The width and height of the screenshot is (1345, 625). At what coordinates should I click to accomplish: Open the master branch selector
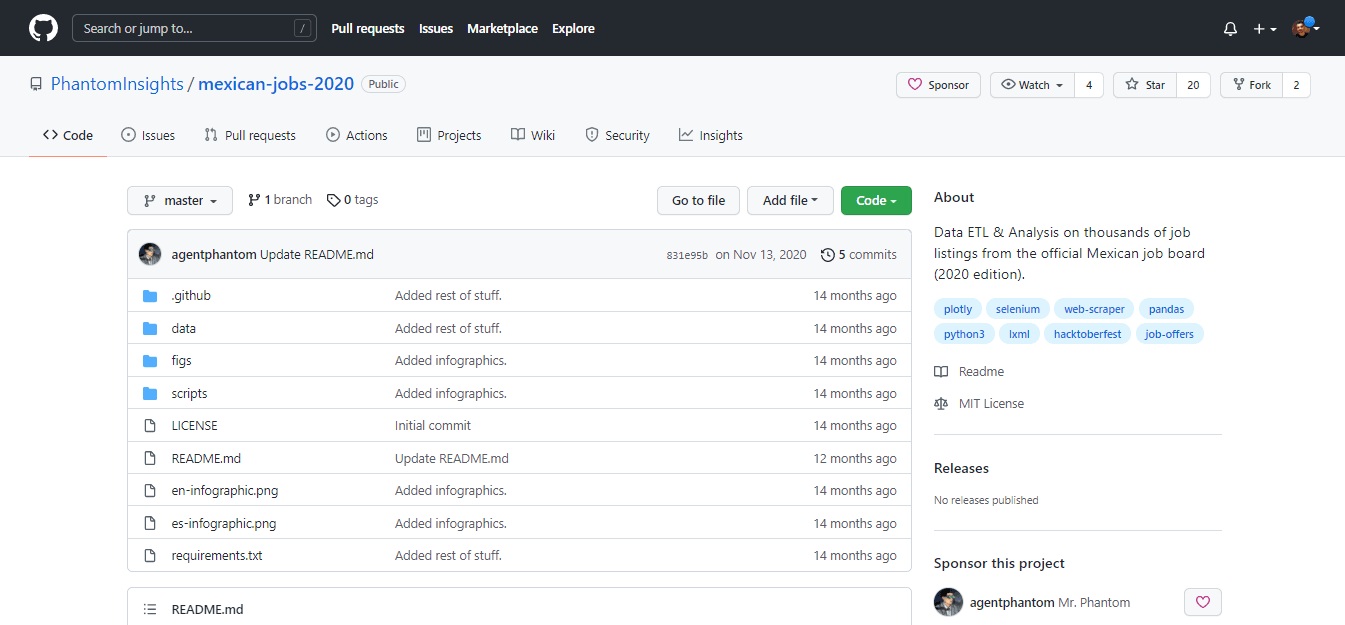click(x=180, y=200)
